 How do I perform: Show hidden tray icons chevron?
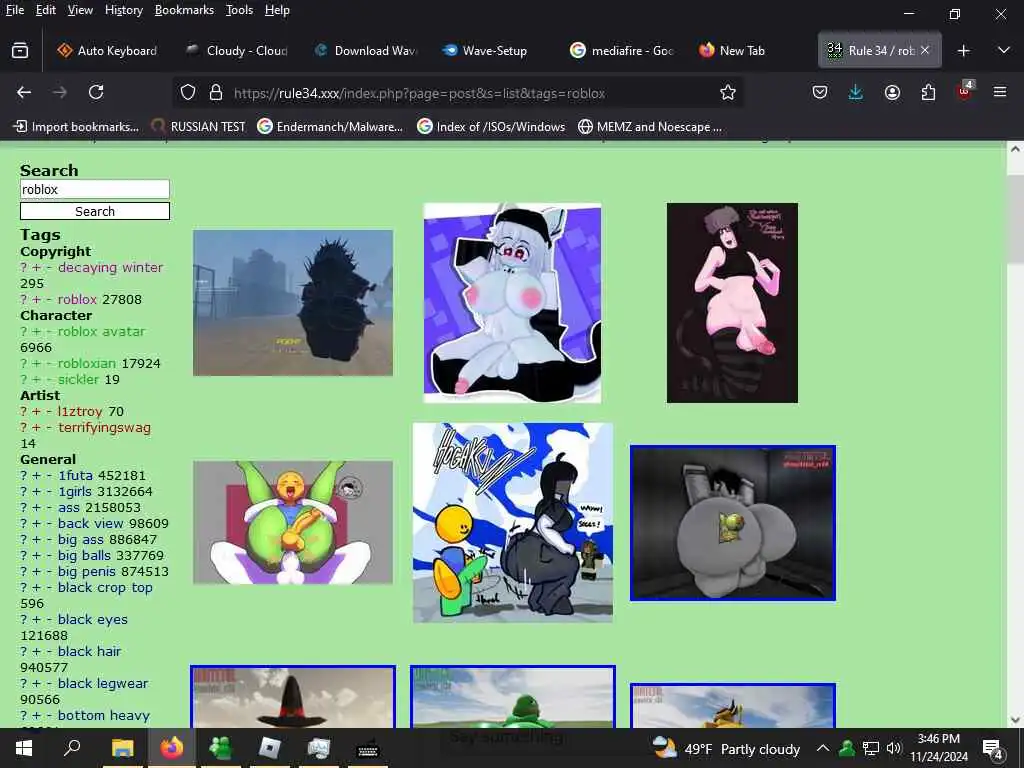[823, 748]
